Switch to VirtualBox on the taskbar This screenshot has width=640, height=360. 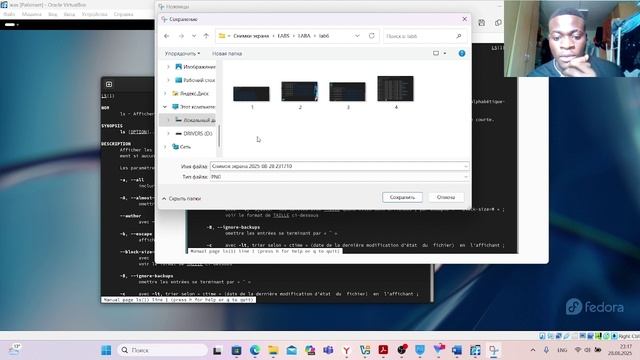(x=475, y=350)
